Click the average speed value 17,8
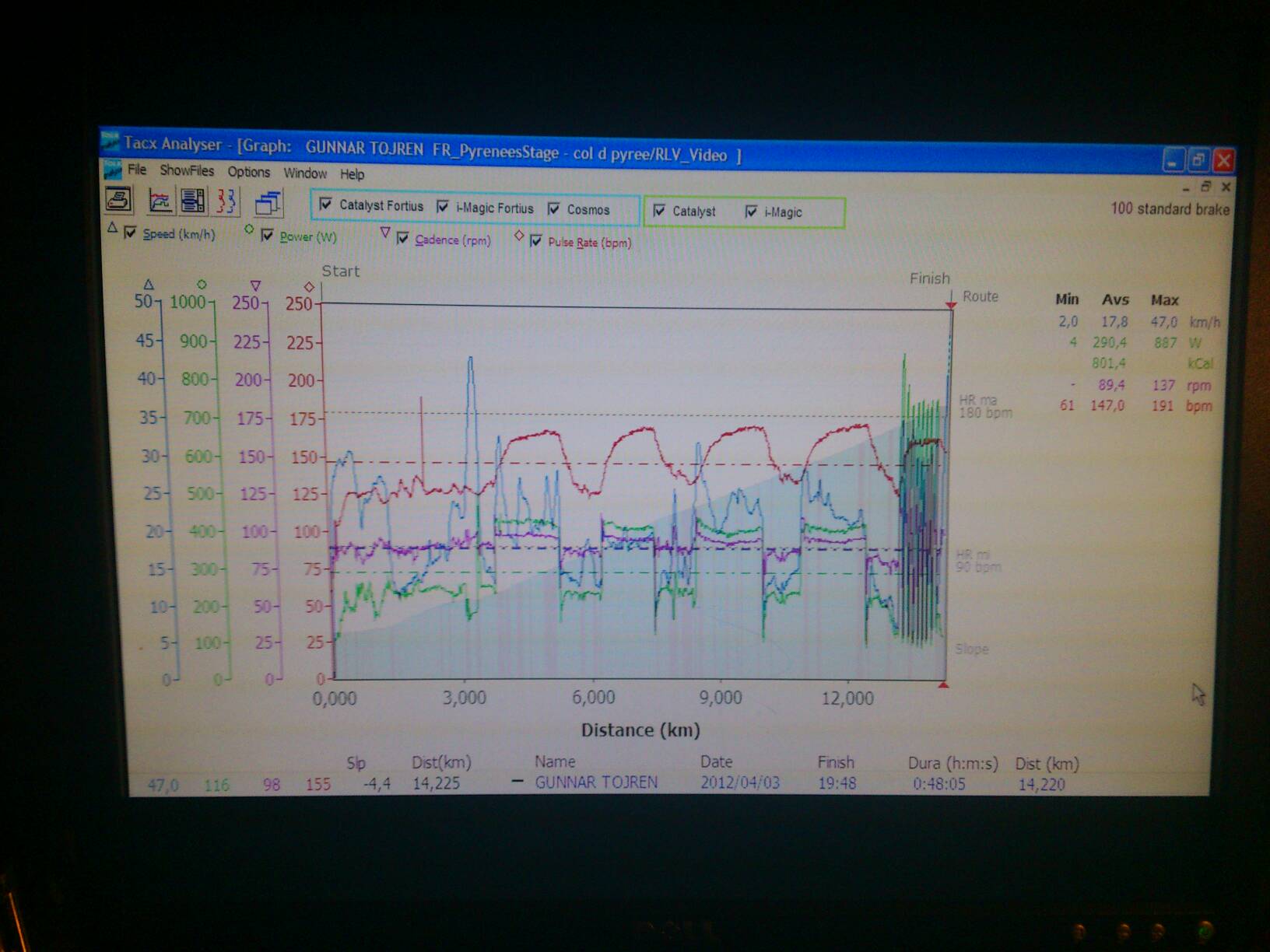Screen dimensions: 1270x952 coord(1114,321)
